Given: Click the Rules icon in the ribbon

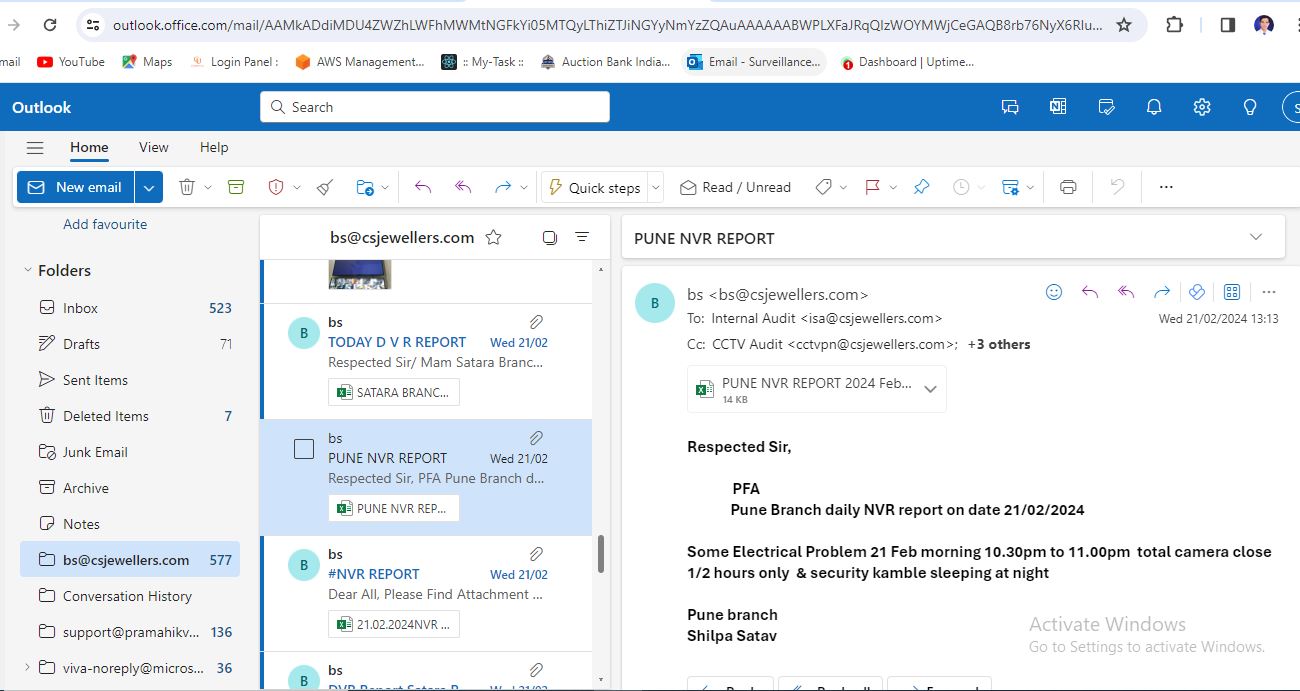Looking at the screenshot, I should 1010,187.
